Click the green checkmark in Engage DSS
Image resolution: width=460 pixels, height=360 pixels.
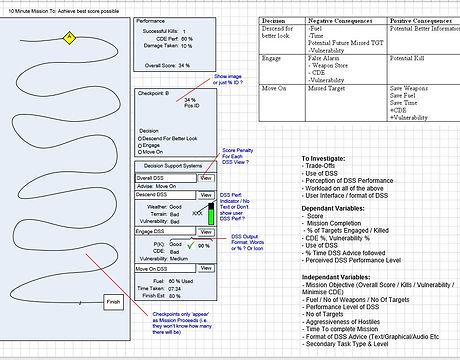[190, 246]
